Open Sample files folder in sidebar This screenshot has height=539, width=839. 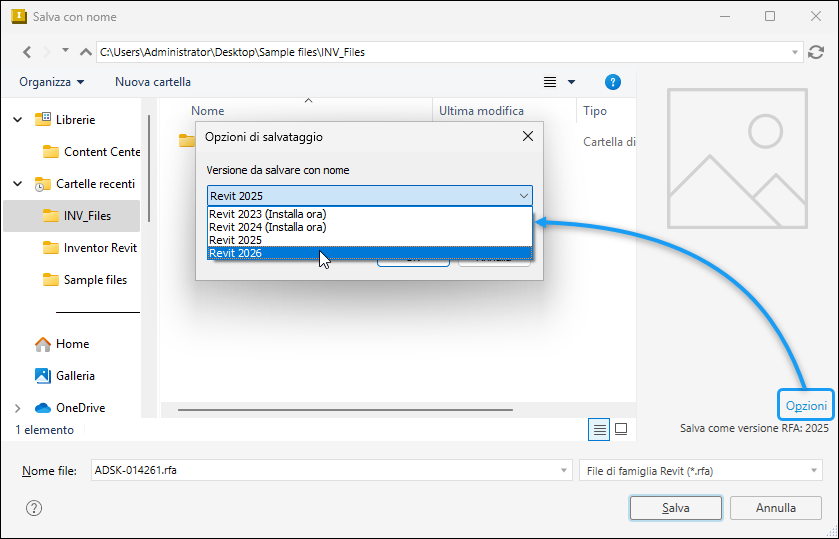85,280
